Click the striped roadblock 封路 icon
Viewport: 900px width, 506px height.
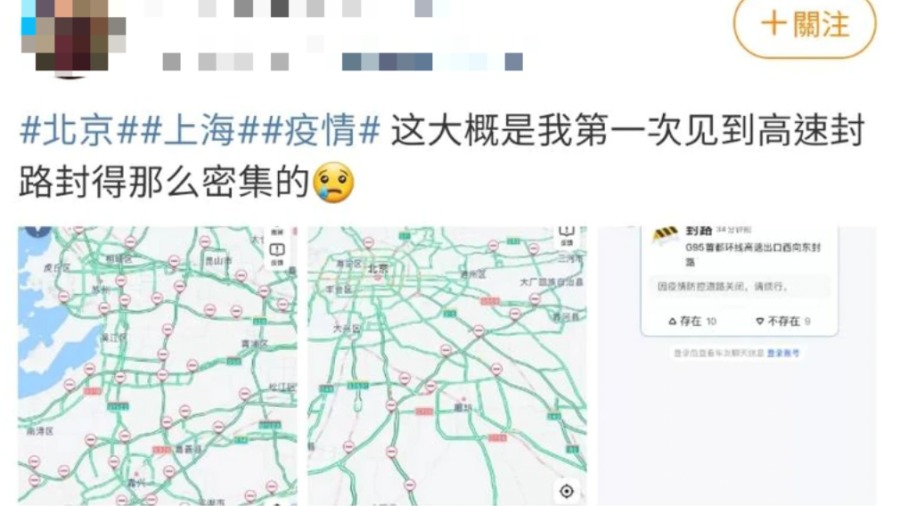click(x=665, y=234)
